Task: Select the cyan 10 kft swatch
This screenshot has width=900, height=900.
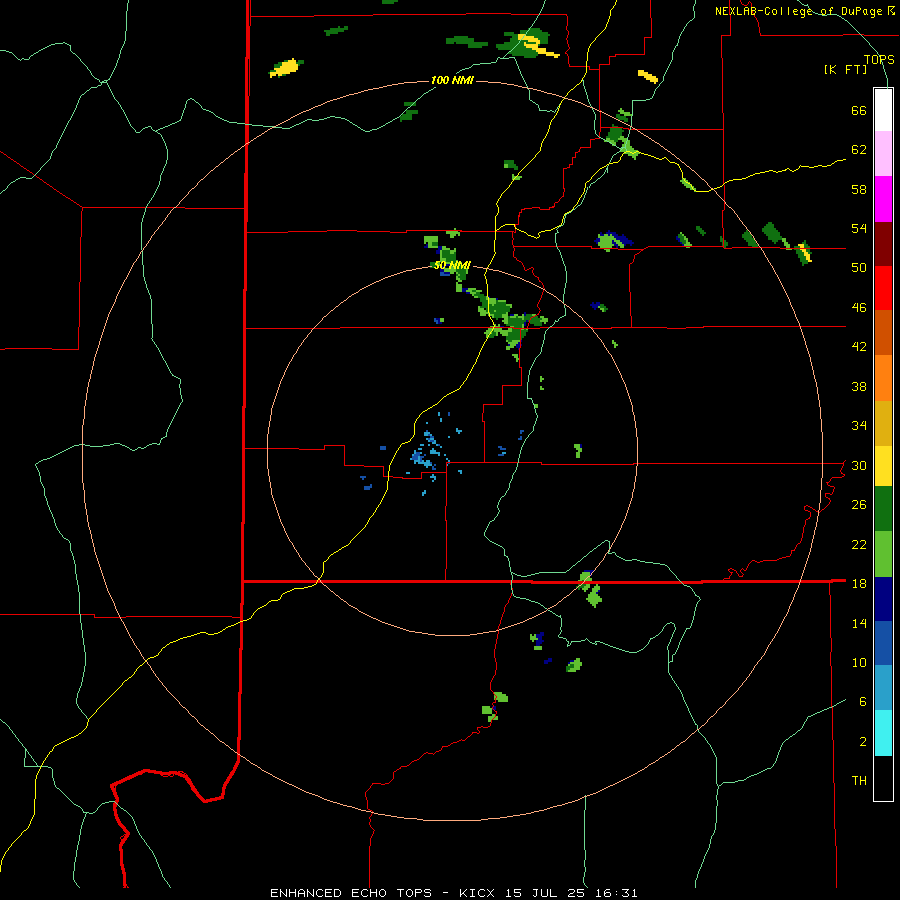Action: pyautogui.click(x=883, y=733)
